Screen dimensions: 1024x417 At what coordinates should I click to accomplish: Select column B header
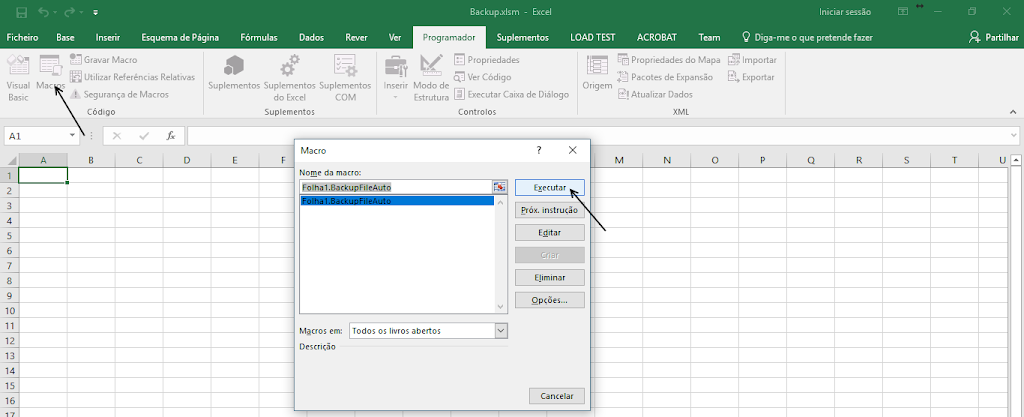click(x=91, y=160)
